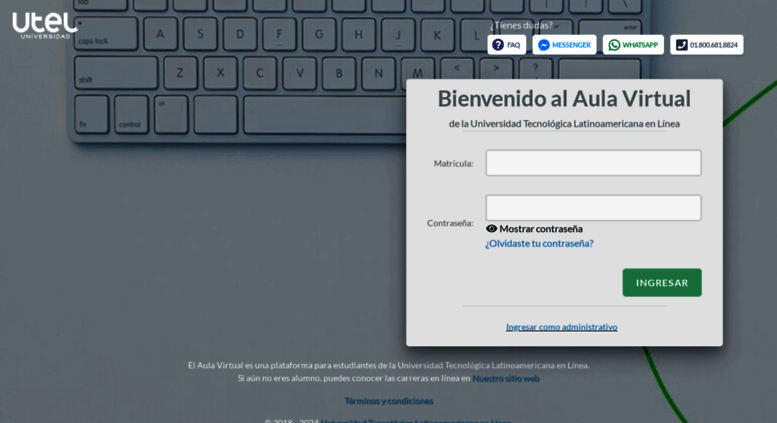The width and height of the screenshot is (777, 423).
Task: Contact support via Messenger button
Action: [x=564, y=45]
